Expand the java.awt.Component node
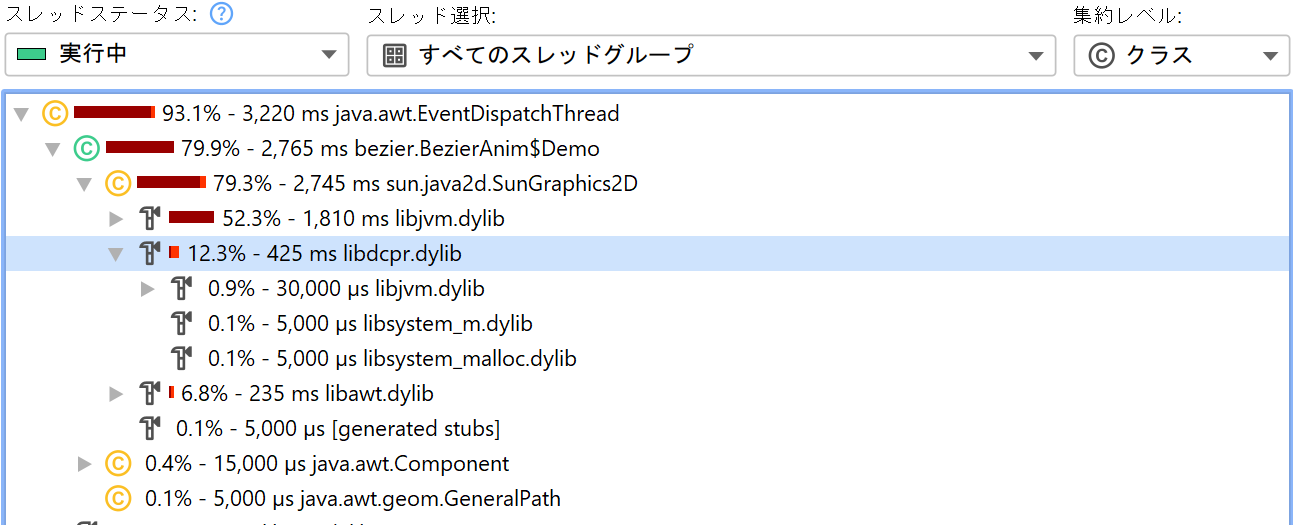The image size is (1293, 525). pyautogui.click(x=86, y=464)
